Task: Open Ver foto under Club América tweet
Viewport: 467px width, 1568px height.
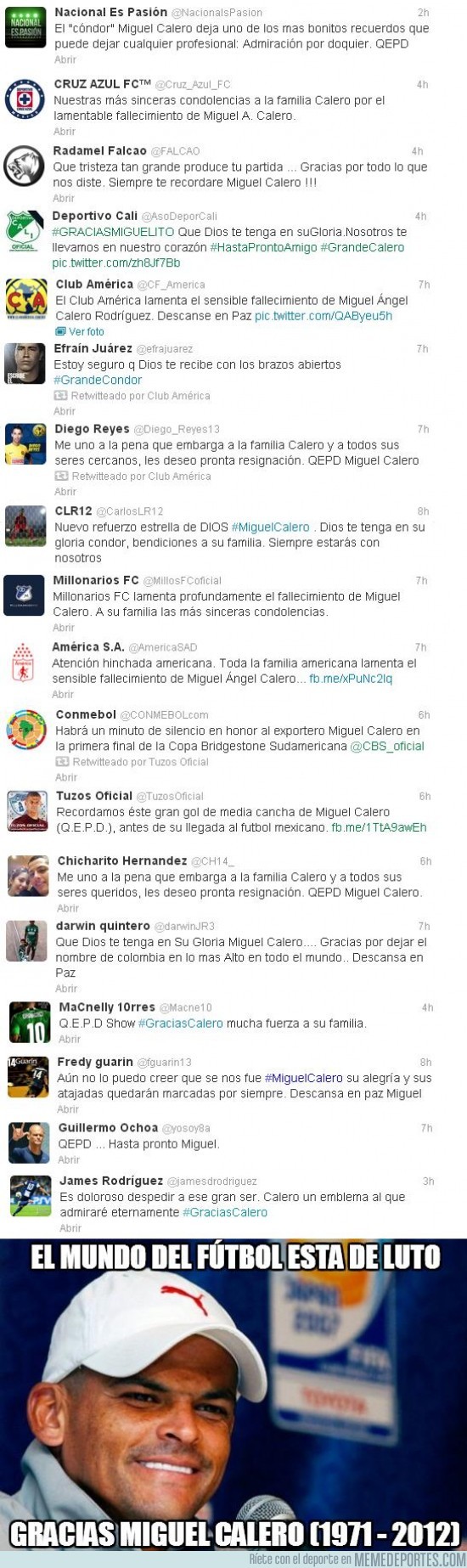Action: [80, 331]
